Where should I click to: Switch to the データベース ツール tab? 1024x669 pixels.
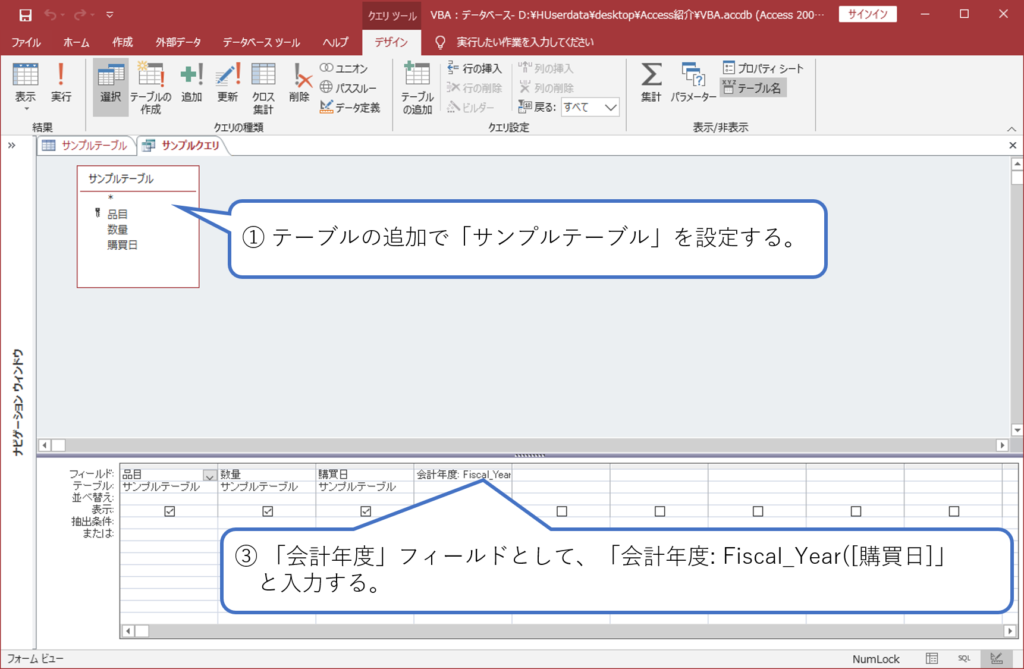pos(261,42)
